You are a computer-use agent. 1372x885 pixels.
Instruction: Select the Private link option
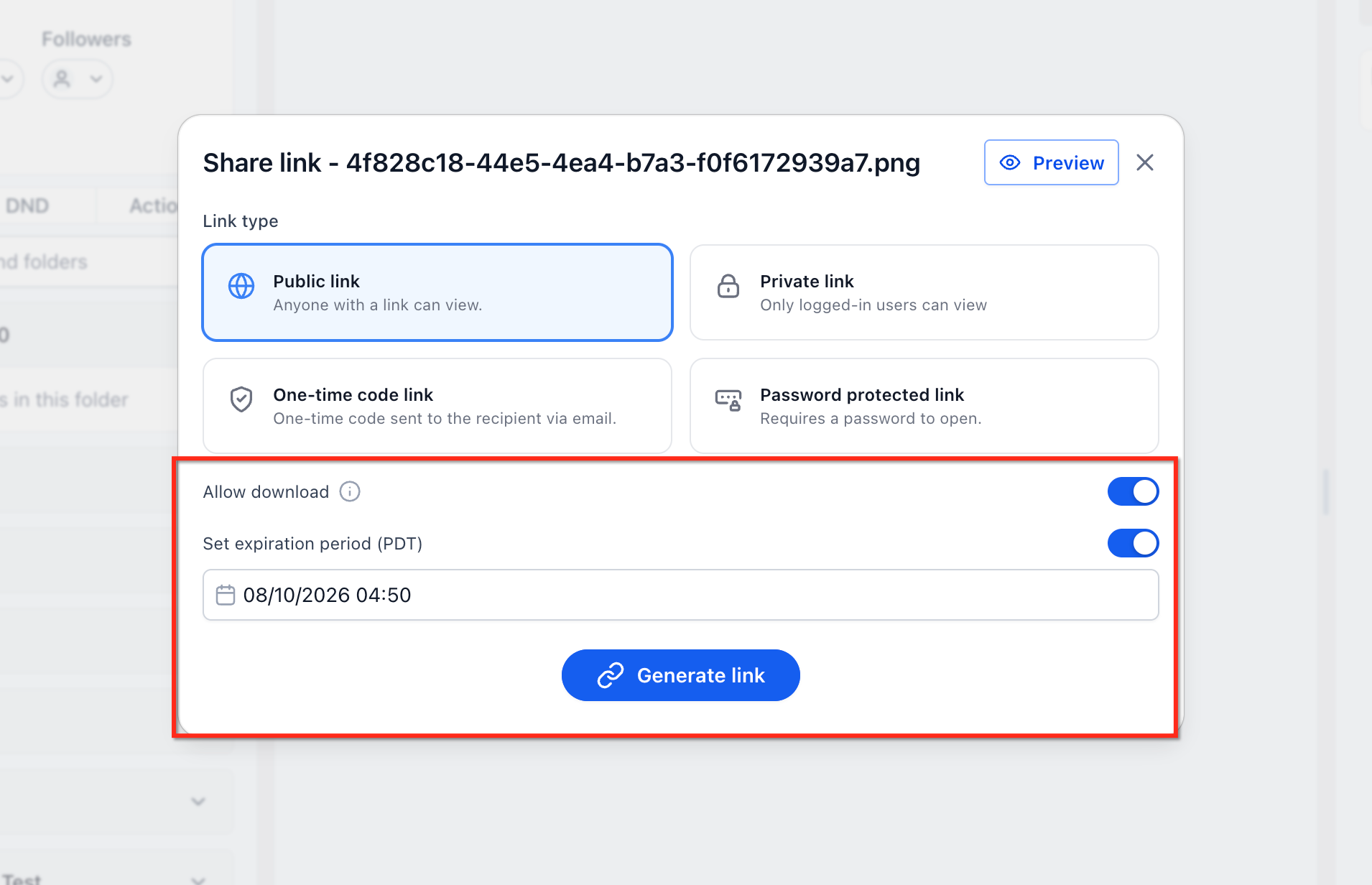(924, 292)
